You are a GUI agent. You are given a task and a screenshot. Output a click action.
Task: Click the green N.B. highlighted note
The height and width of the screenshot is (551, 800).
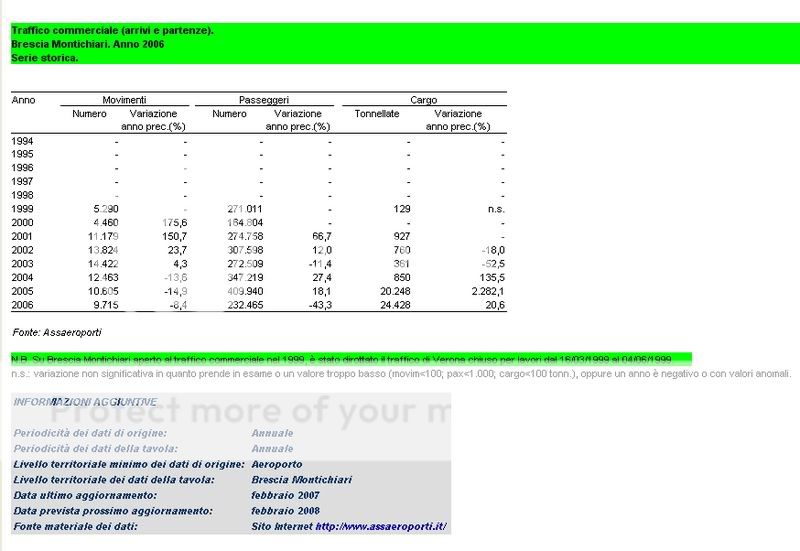[350, 358]
